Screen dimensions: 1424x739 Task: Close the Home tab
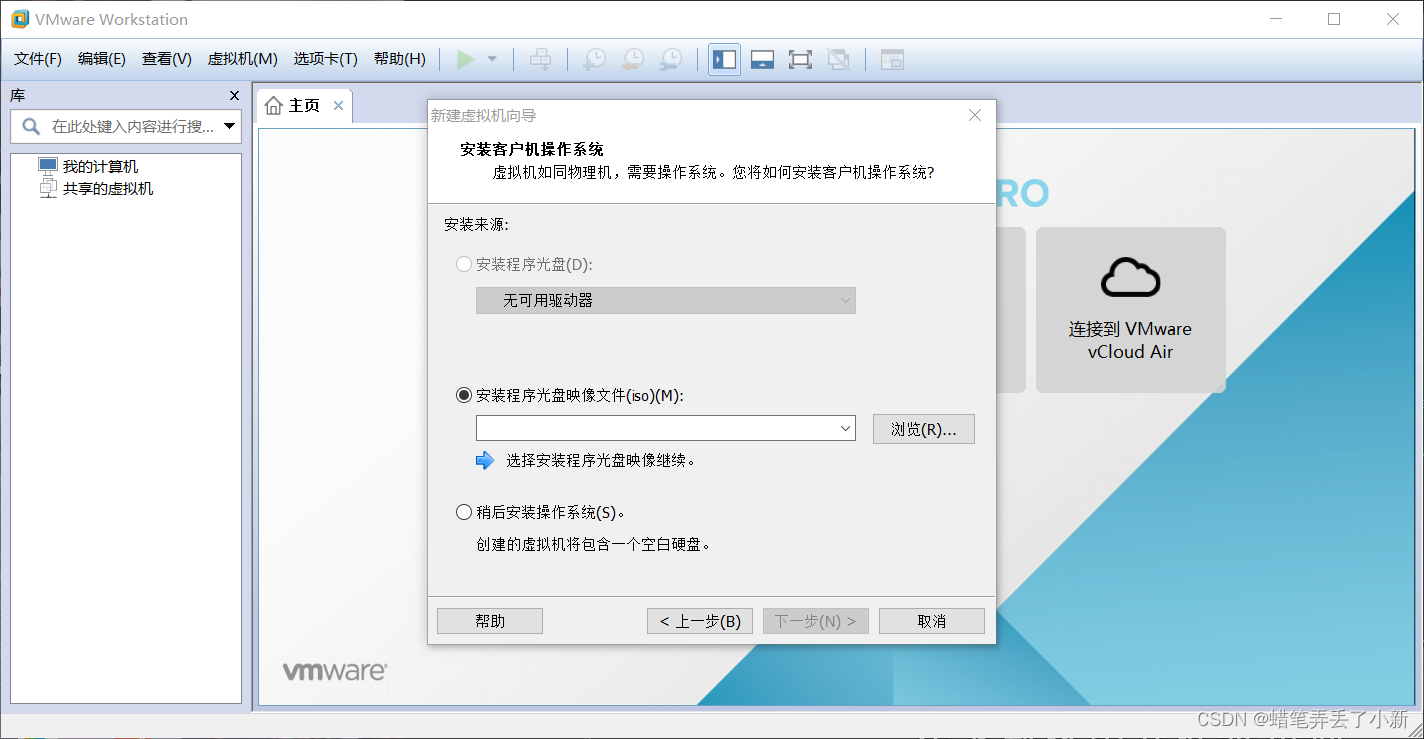coord(338,106)
